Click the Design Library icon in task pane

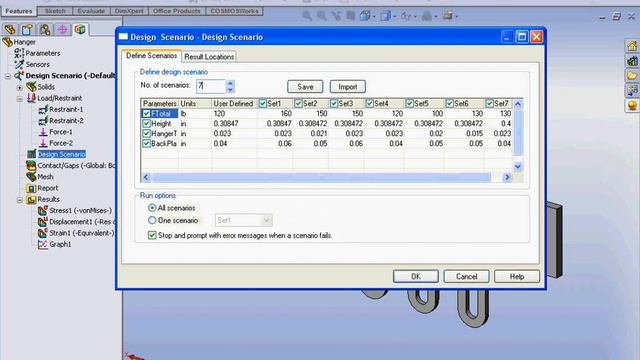pyautogui.click(x=632, y=61)
